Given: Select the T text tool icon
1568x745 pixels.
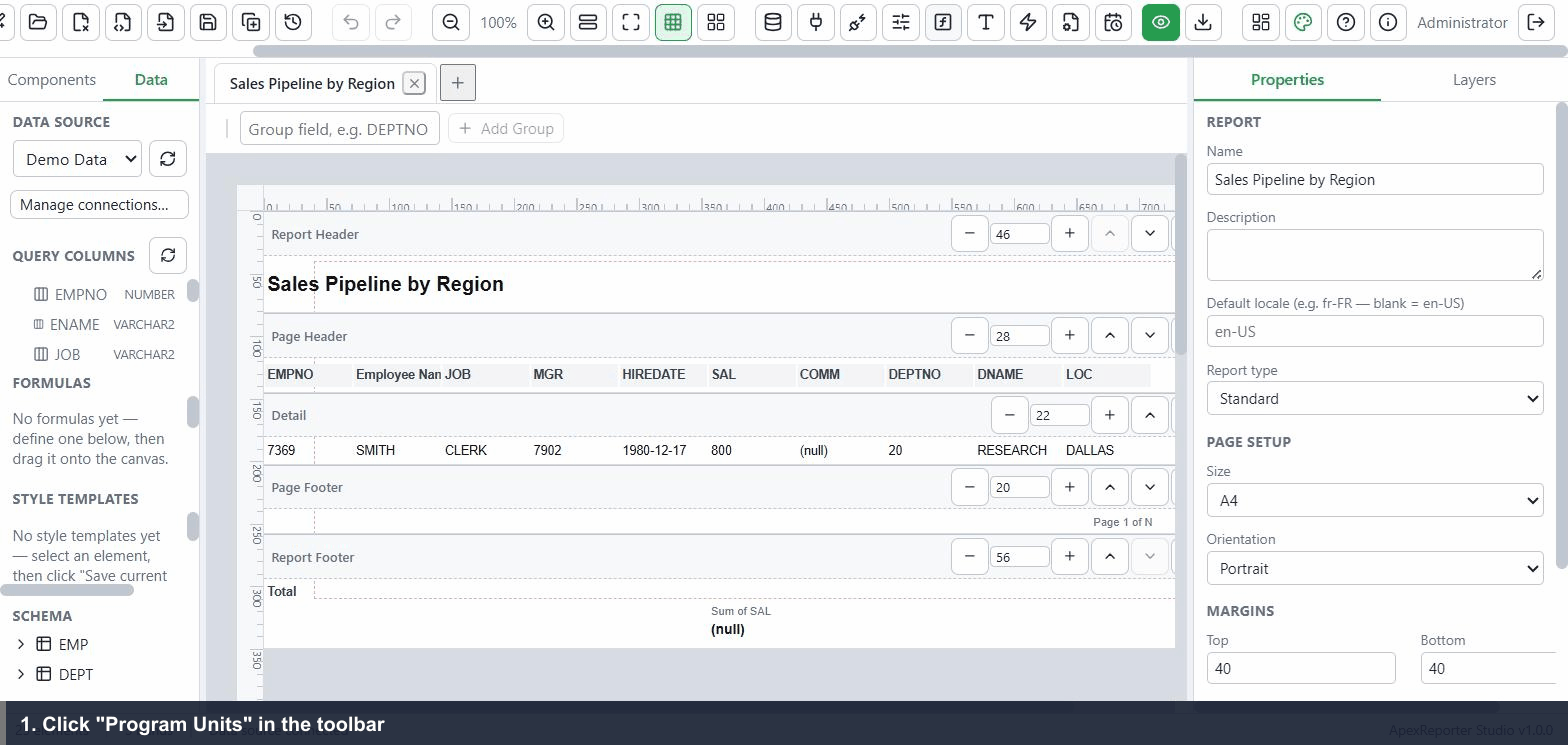Looking at the screenshot, I should coord(986,22).
